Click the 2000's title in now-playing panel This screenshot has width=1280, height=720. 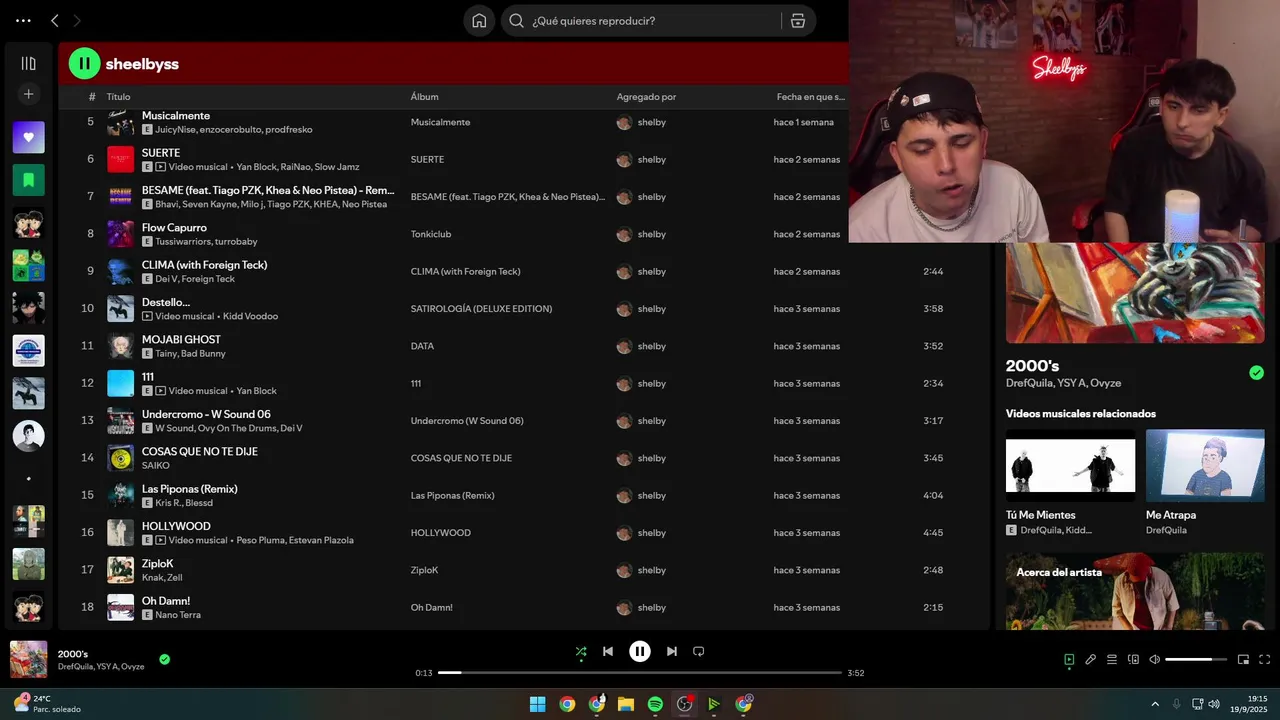point(1032,366)
